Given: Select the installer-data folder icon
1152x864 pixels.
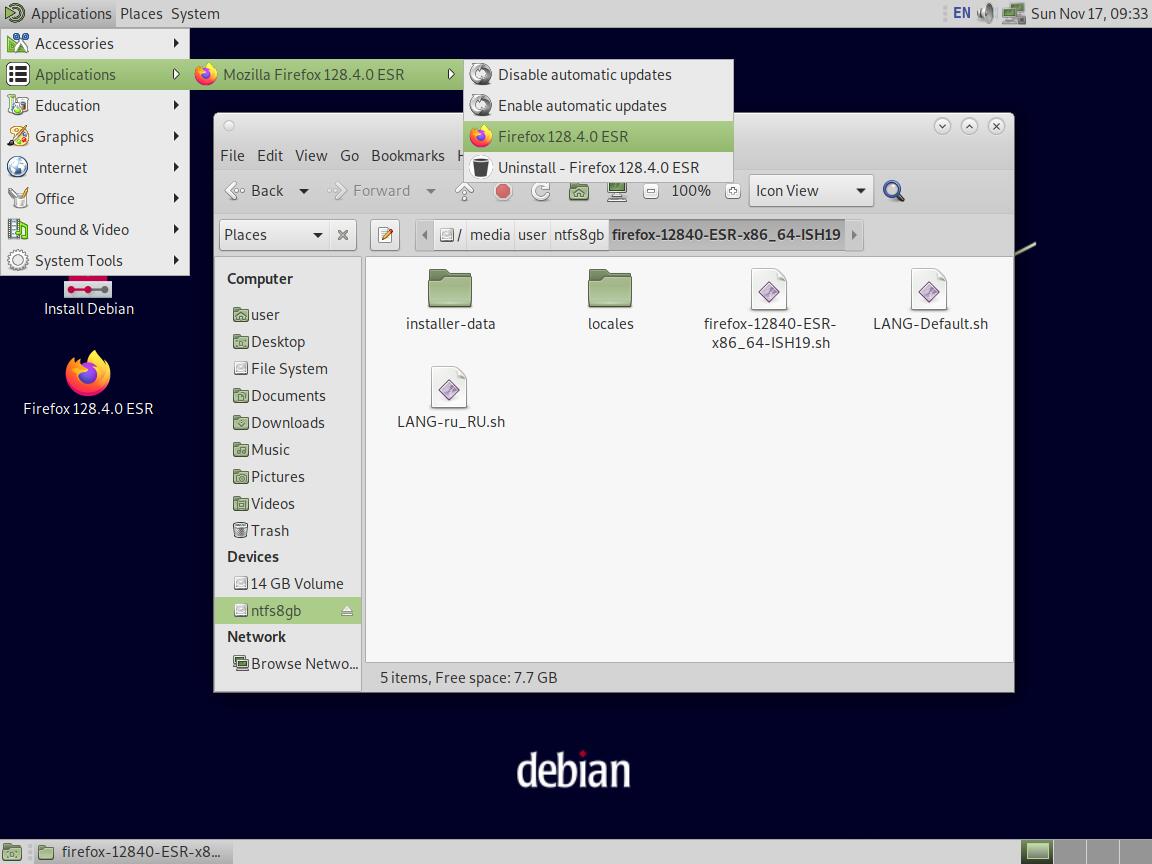Looking at the screenshot, I should 450,288.
